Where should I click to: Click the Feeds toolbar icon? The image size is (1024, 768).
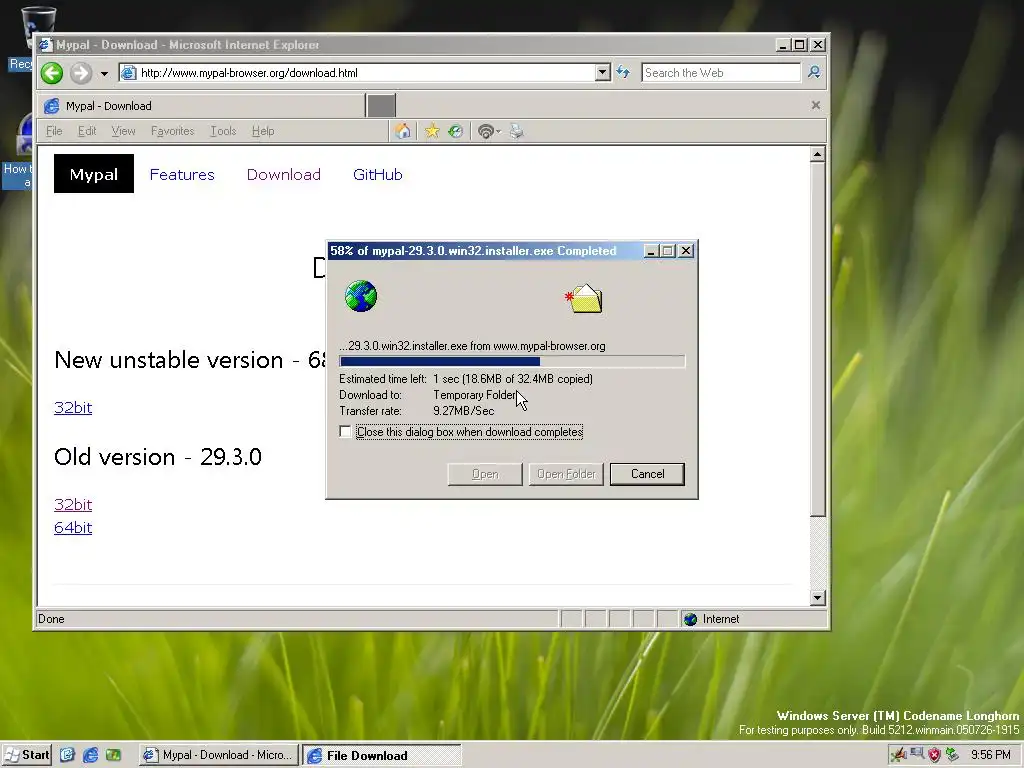(x=485, y=131)
